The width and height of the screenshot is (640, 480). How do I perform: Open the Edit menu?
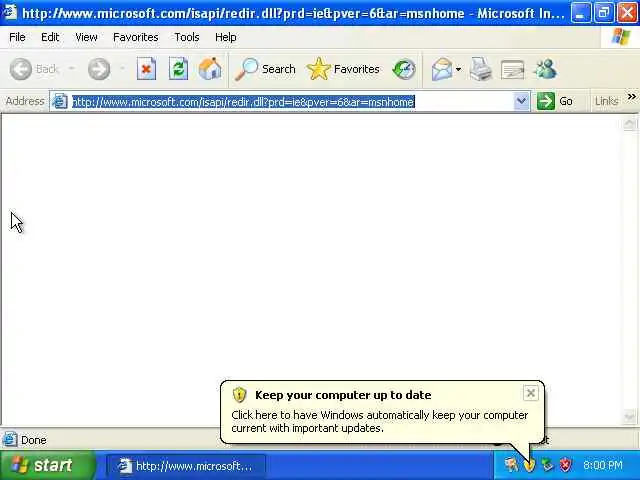(50, 37)
